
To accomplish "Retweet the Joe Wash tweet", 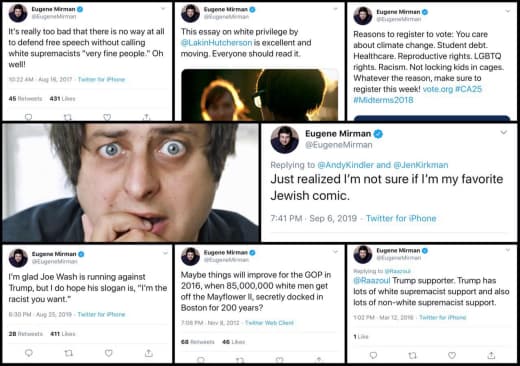I will coord(69,353).
